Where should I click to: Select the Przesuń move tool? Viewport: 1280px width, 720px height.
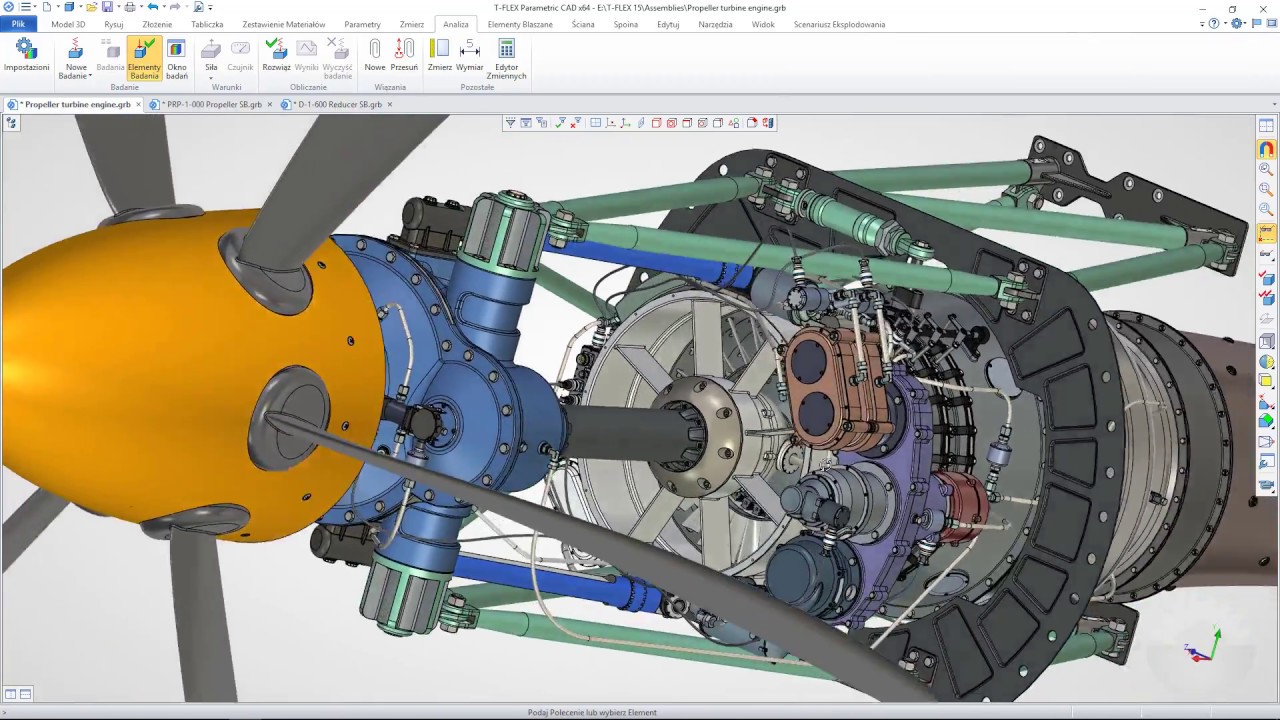404,56
